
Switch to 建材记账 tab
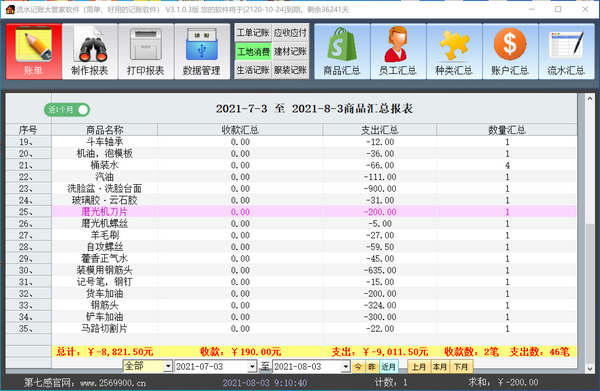[290, 52]
